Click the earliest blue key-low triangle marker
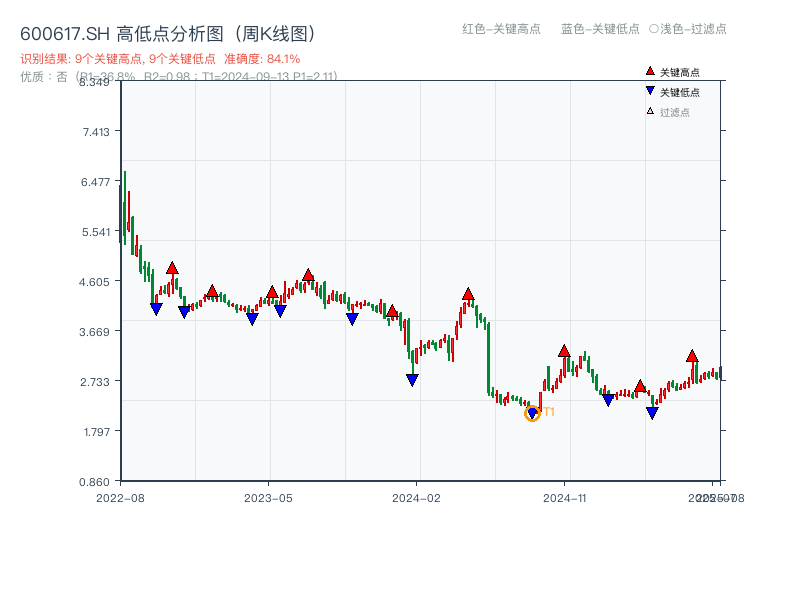Viewport: 800px width, 600px height. pos(156,309)
